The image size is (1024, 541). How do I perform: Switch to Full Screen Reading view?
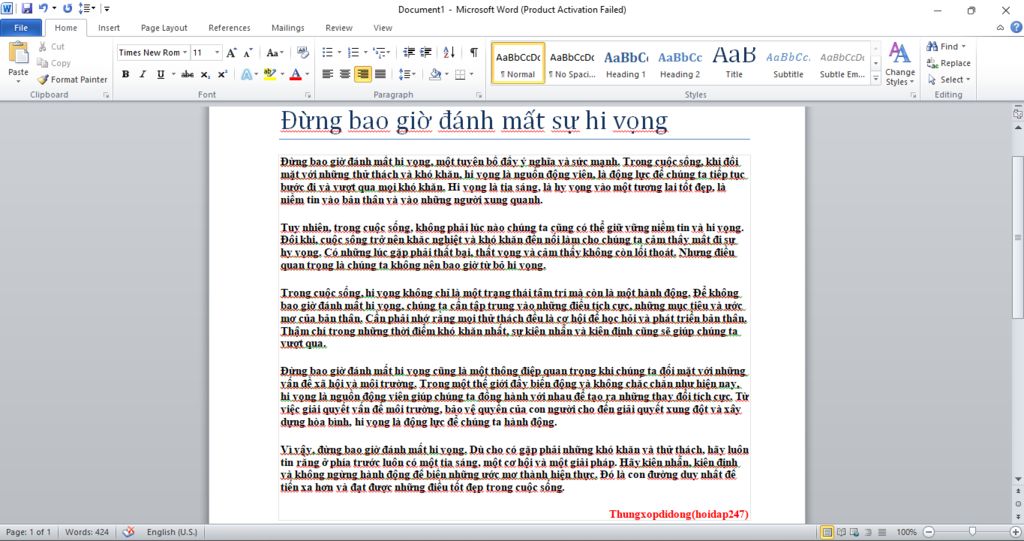(841, 532)
